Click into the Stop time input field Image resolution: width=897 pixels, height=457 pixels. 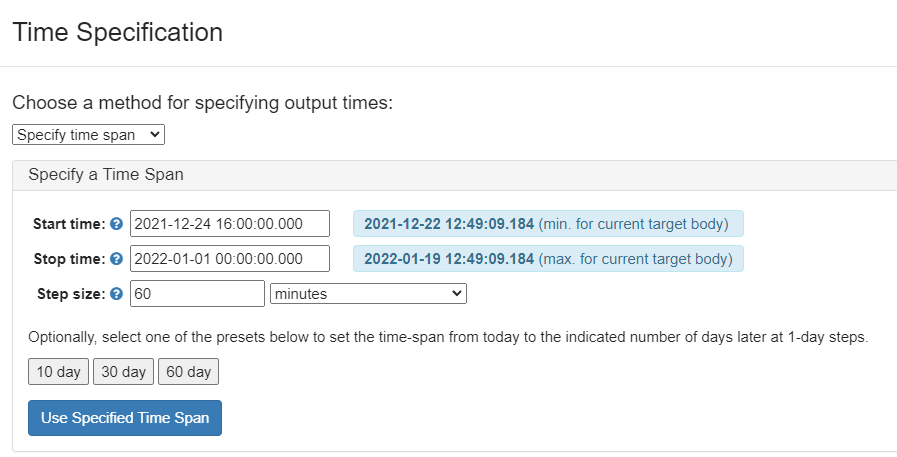229,259
